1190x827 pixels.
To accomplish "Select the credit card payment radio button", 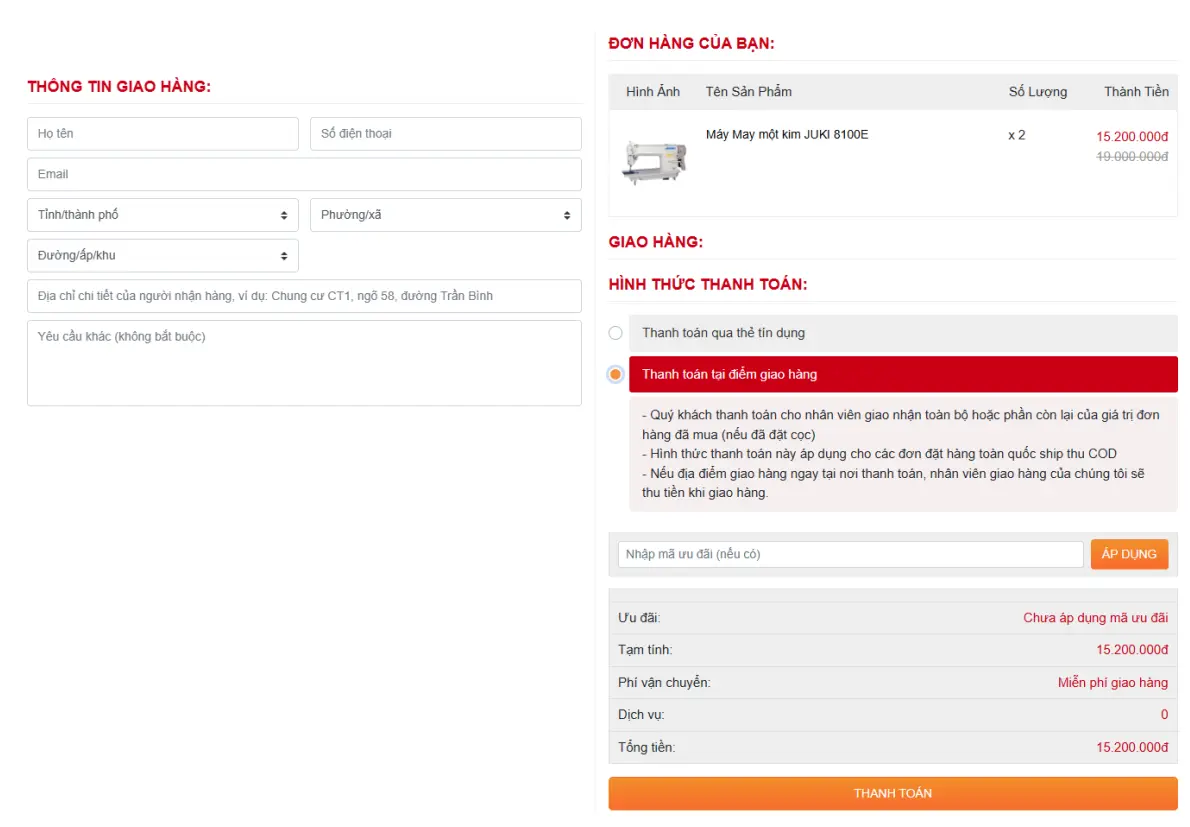I will click(616, 333).
